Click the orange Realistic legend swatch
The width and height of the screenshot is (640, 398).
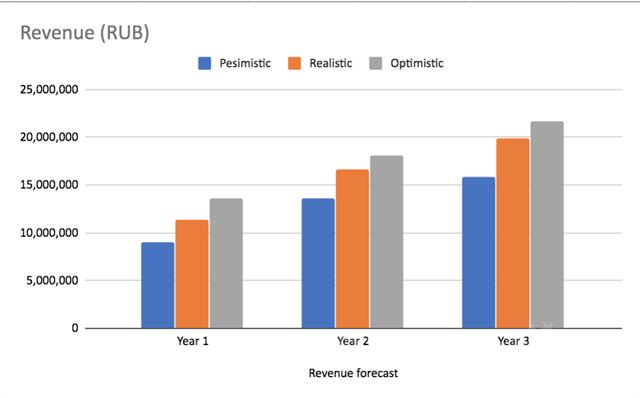coord(294,63)
